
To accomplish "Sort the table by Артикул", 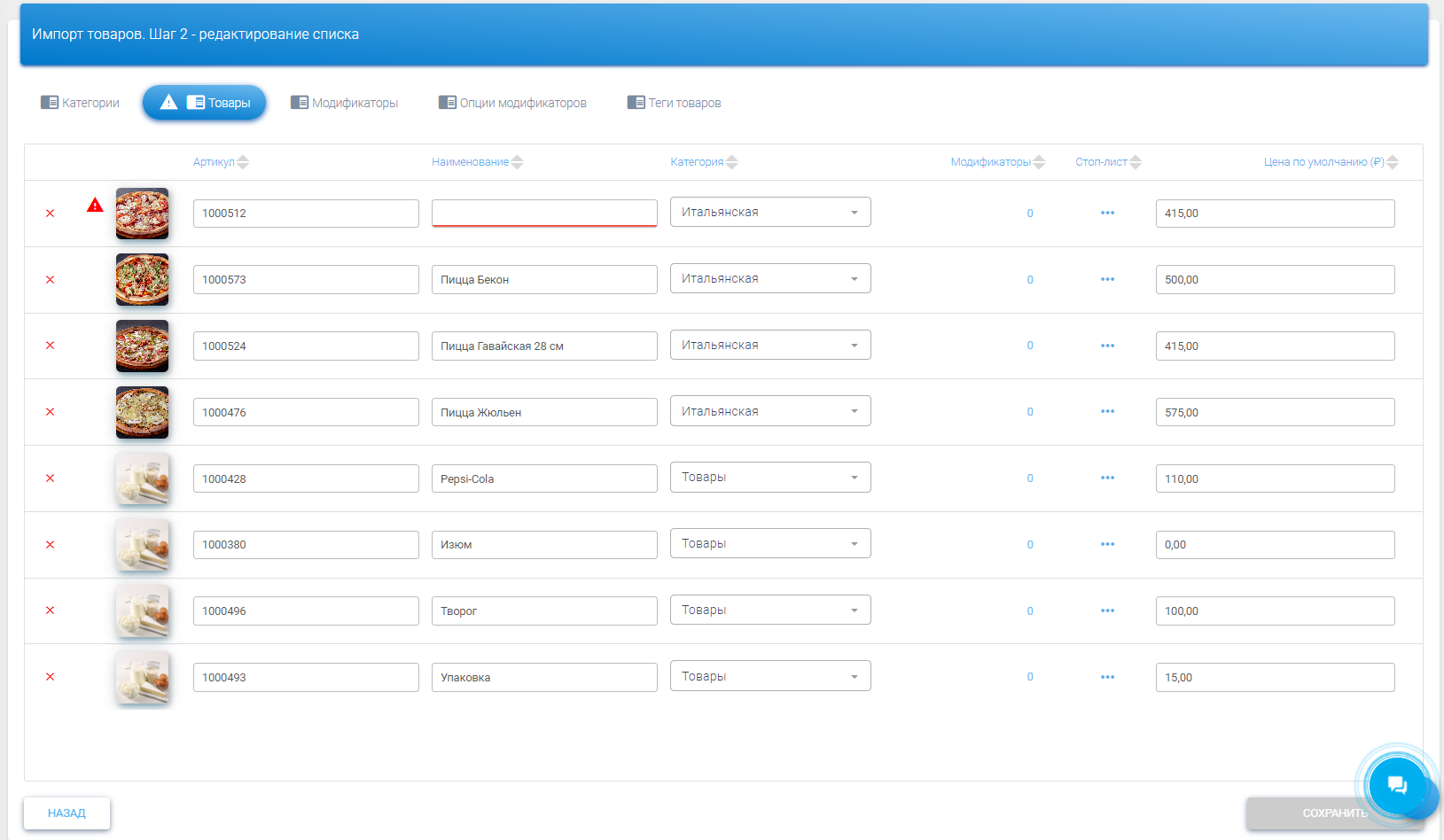I will pyautogui.click(x=221, y=162).
